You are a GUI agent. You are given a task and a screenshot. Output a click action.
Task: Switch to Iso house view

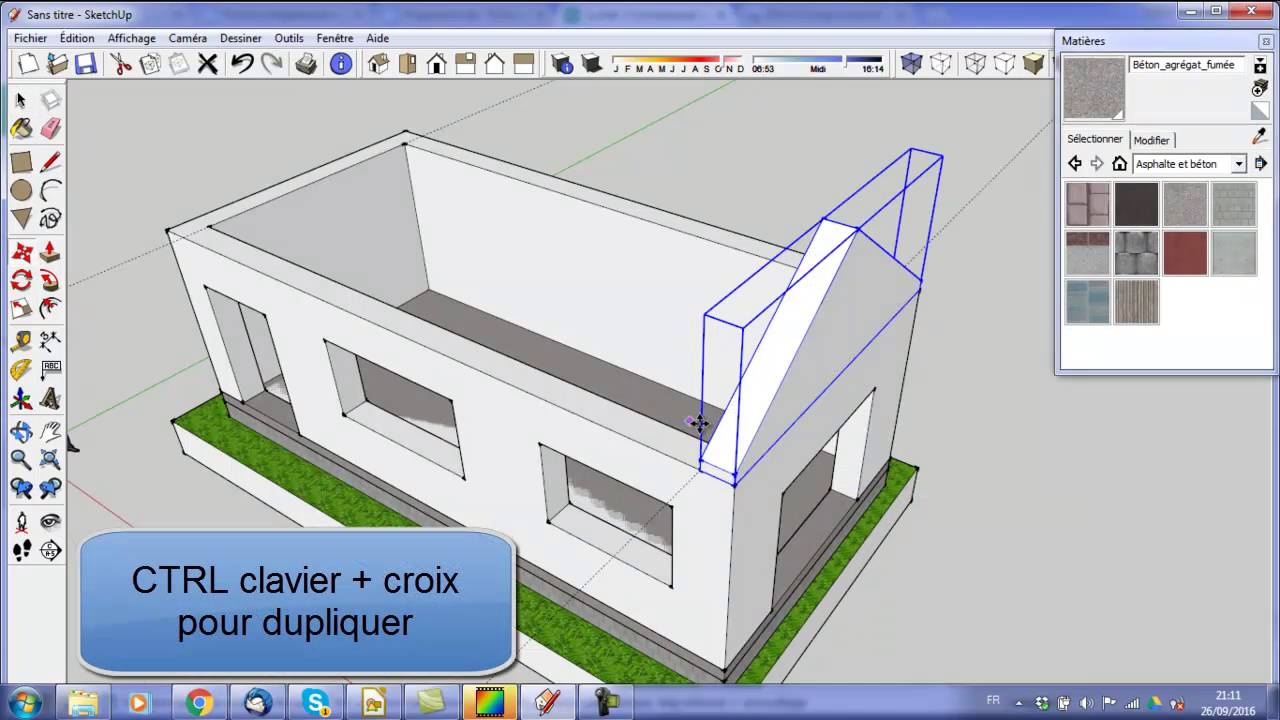coord(378,64)
